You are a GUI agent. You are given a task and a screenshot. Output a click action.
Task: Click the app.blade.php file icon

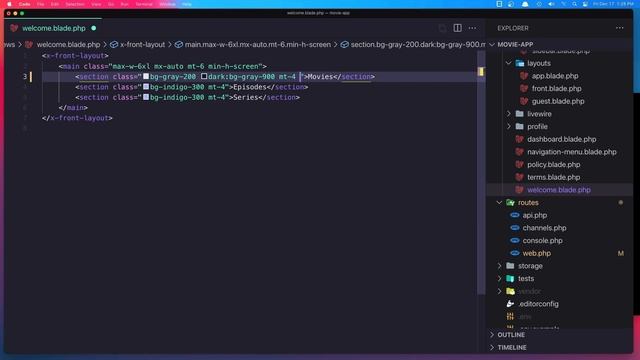524,76
